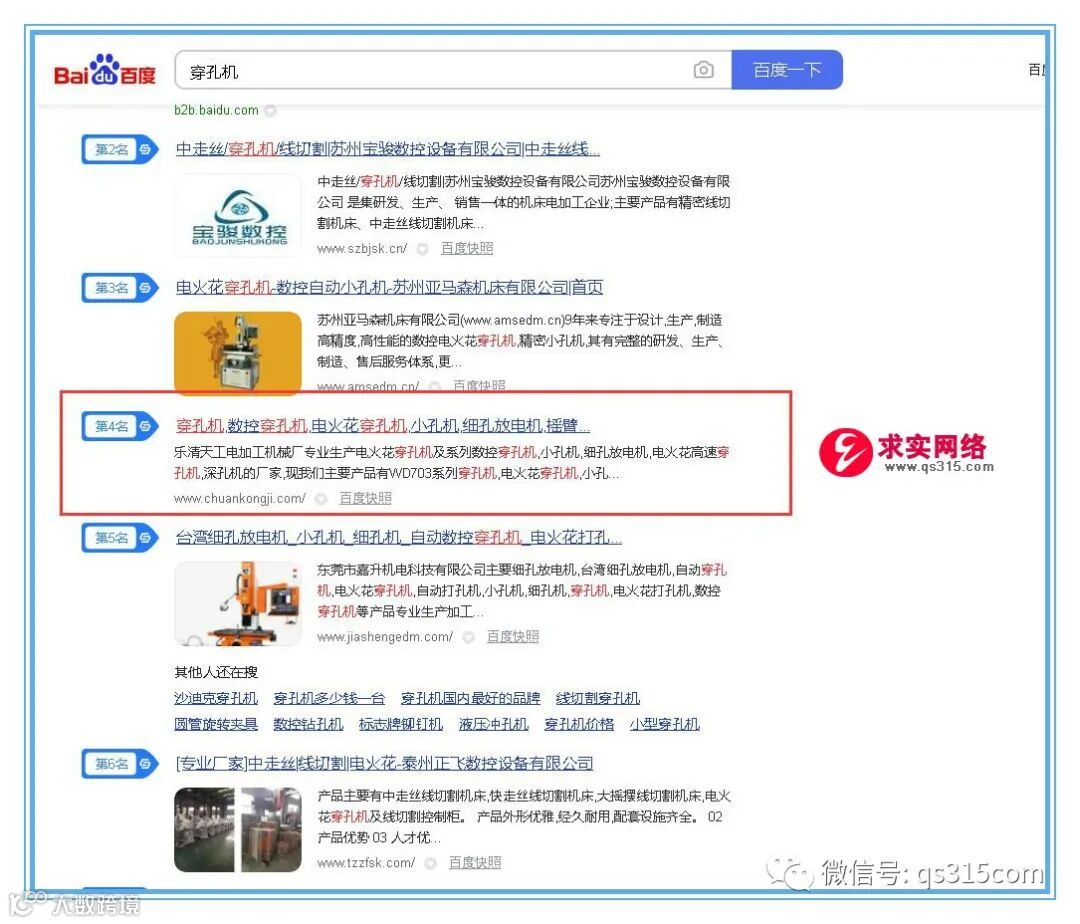Select related search 圆管旋转夹具

216,724
